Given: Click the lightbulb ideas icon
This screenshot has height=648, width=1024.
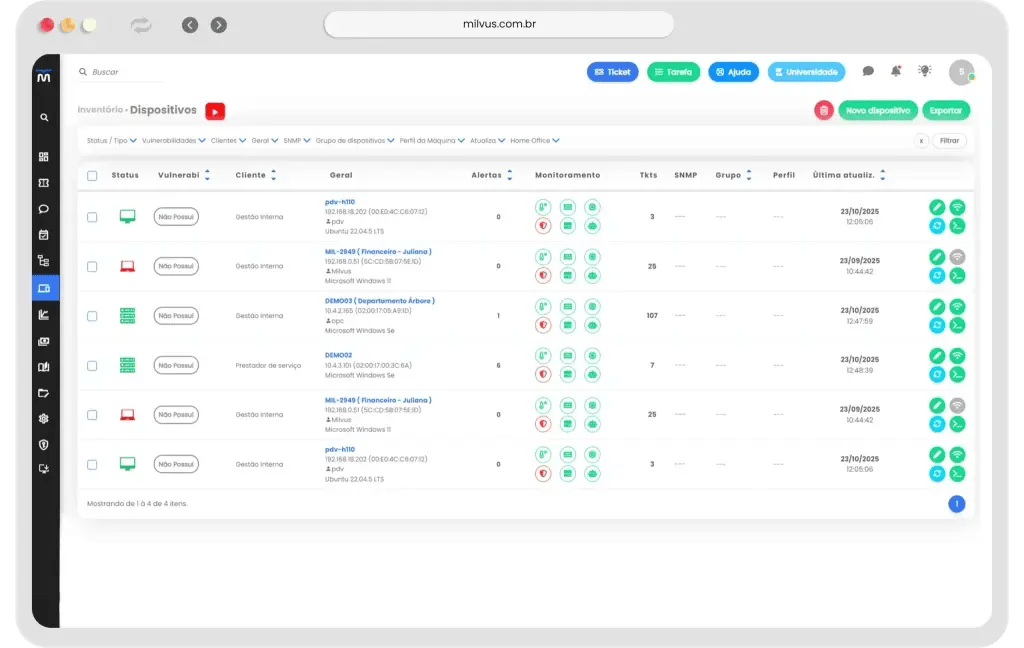Looking at the screenshot, I should tap(925, 71).
